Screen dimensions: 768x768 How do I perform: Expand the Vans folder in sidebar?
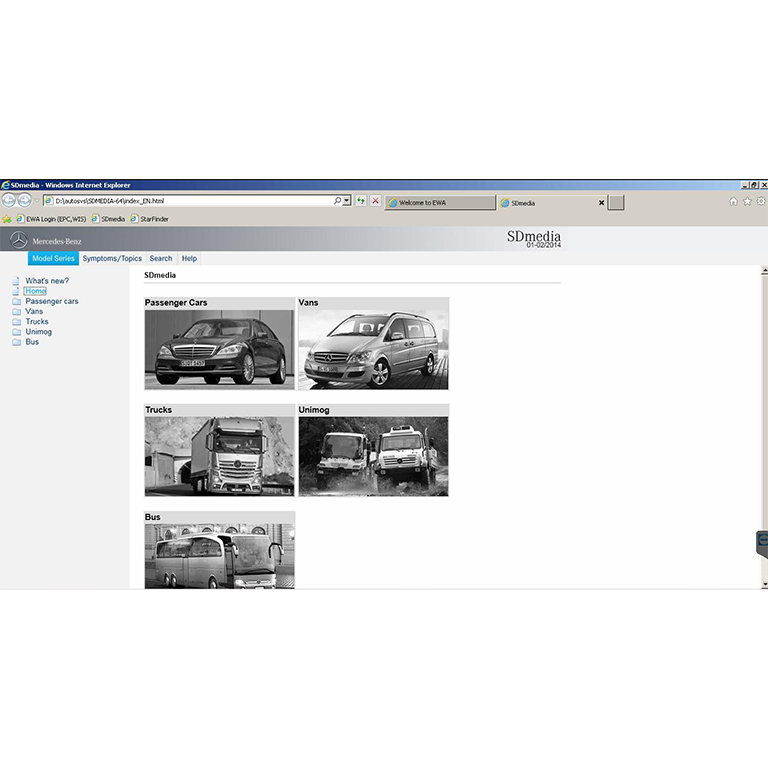tap(34, 312)
